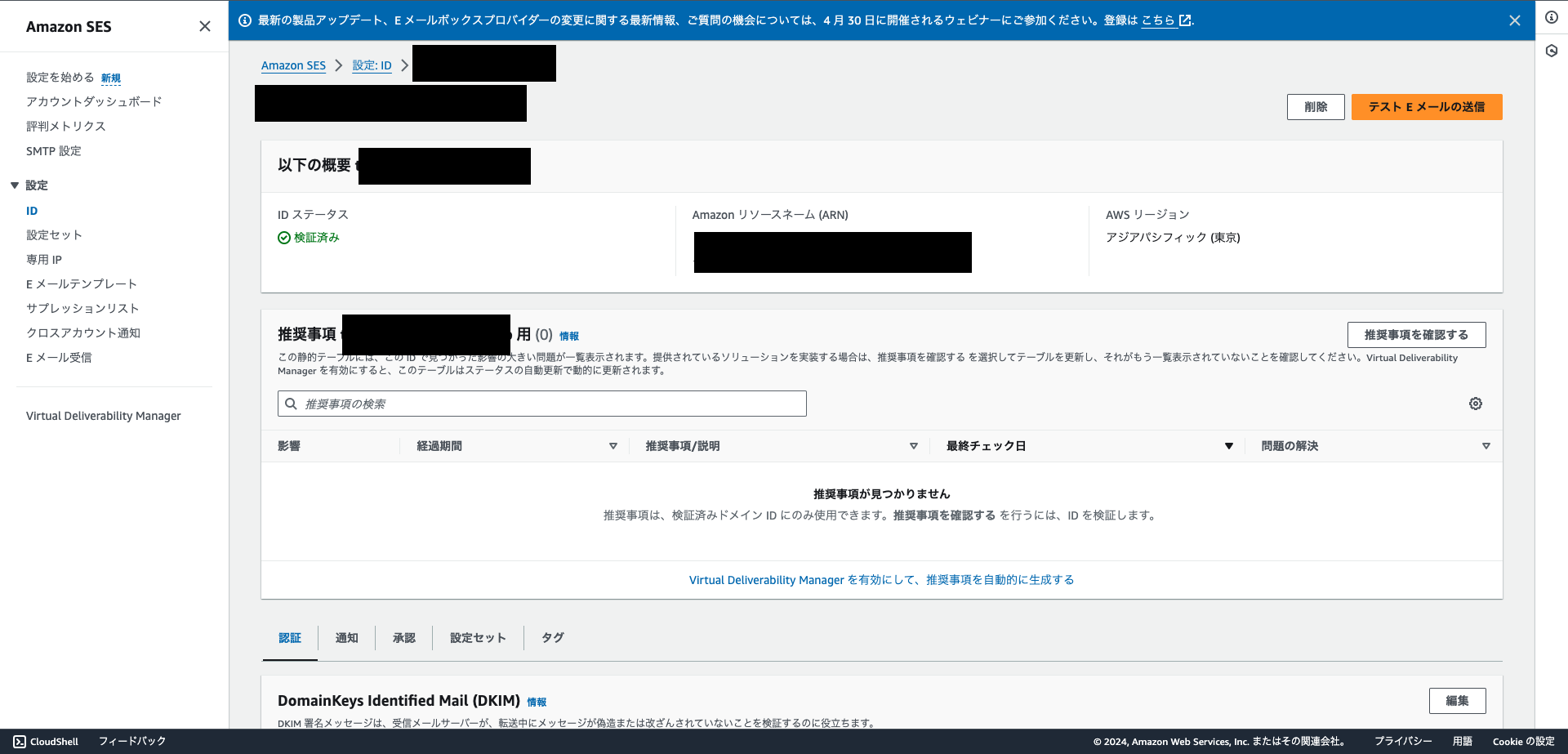Screen dimensions: 1568x754
Task: Switch to the 承認 tab
Action: point(404,638)
